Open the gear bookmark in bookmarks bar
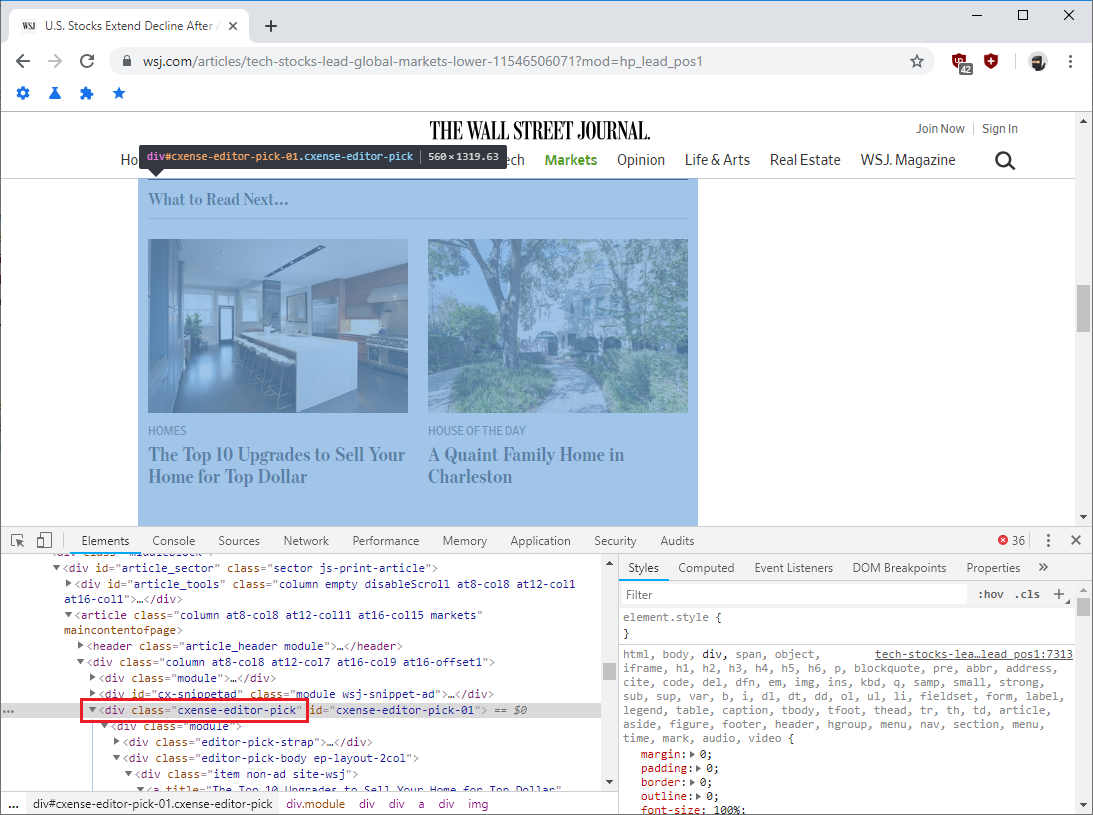The image size is (1093, 815). (x=23, y=93)
